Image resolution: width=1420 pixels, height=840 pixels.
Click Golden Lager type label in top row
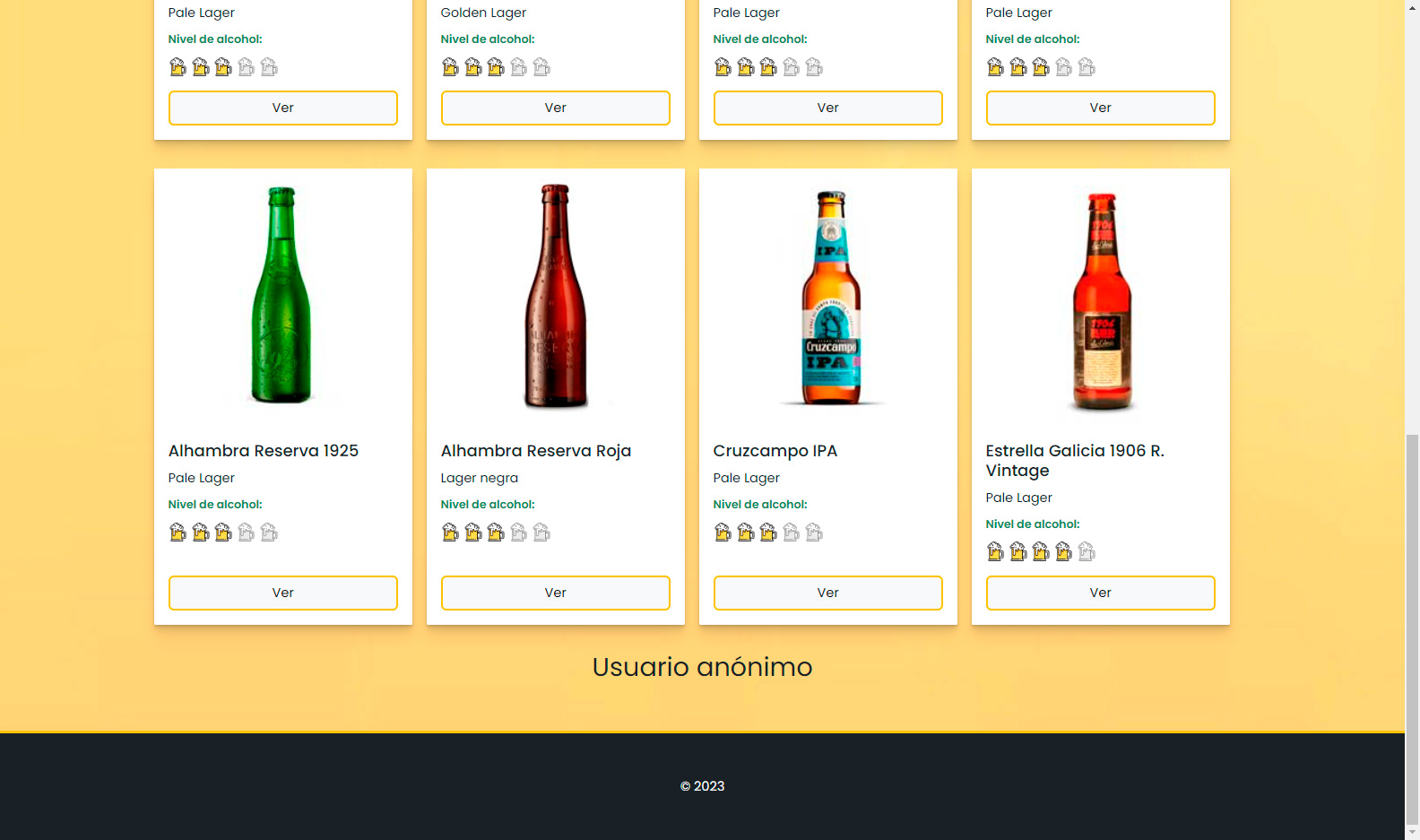click(x=484, y=13)
